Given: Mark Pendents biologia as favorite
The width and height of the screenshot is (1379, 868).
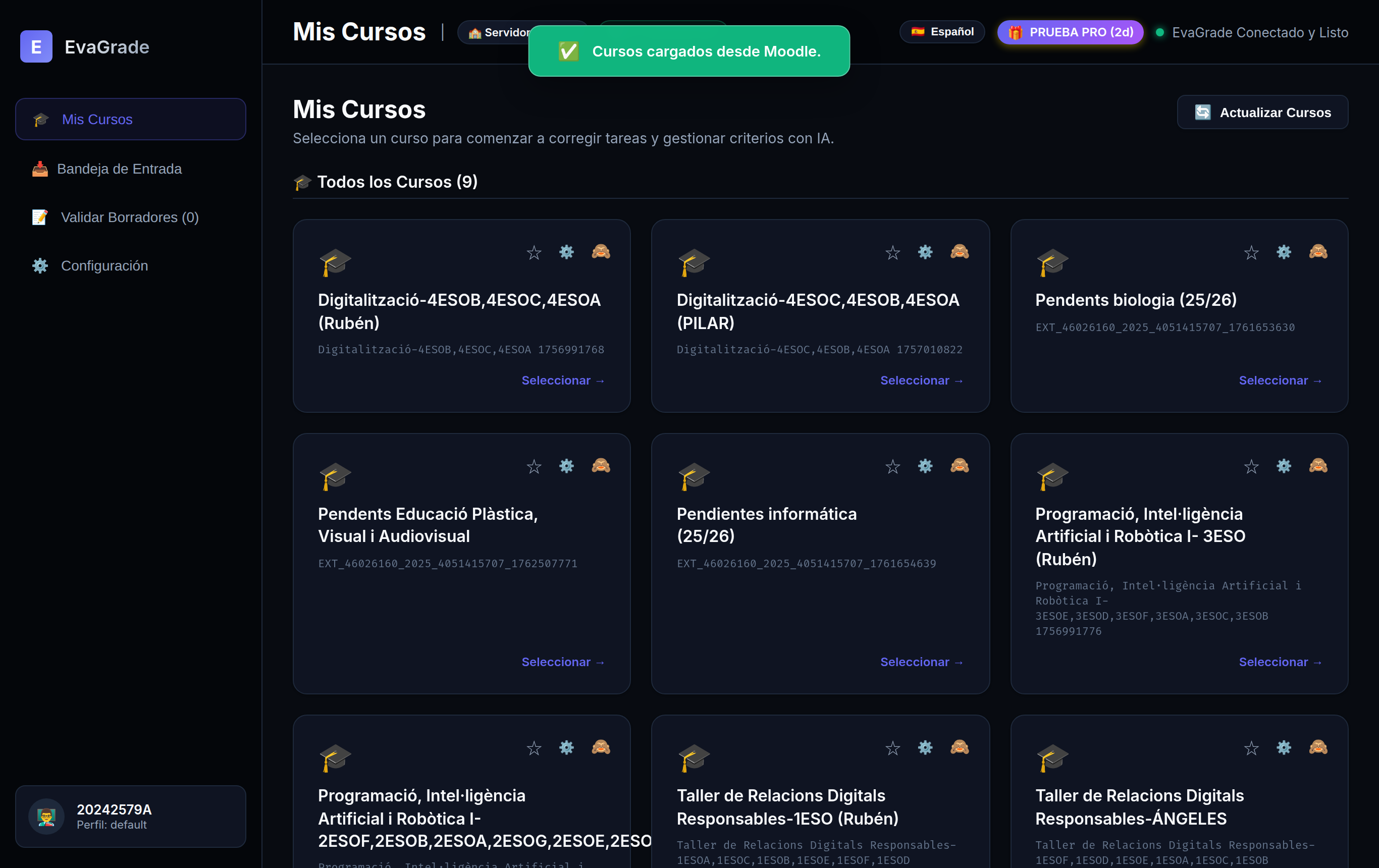Looking at the screenshot, I should click(1251, 252).
